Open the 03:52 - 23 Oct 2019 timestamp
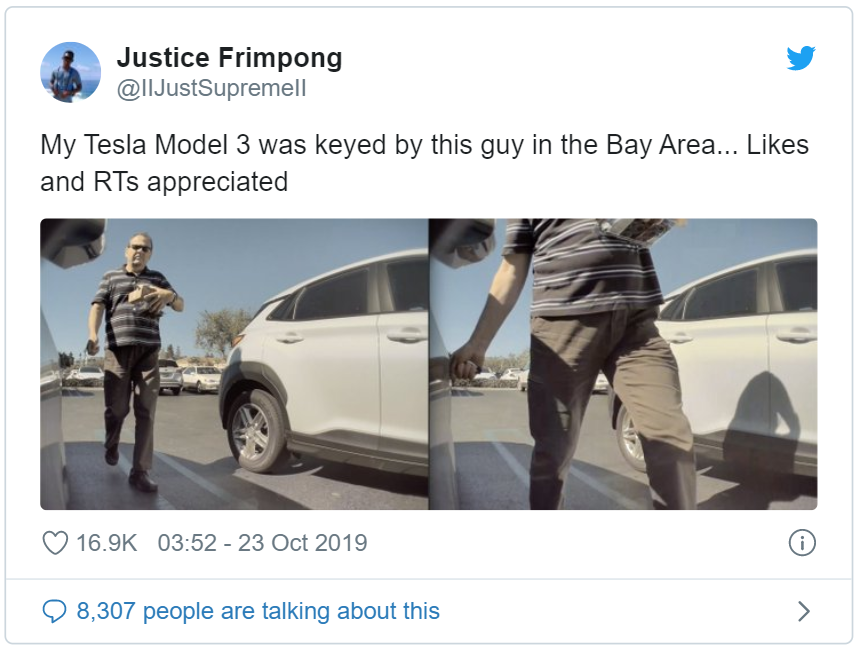The image size is (861, 651). (262, 543)
